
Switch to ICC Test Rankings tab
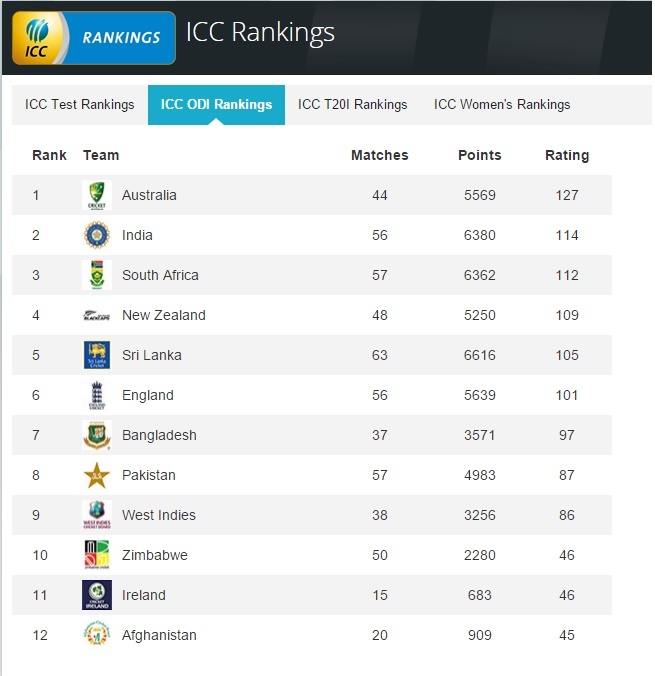tap(80, 105)
